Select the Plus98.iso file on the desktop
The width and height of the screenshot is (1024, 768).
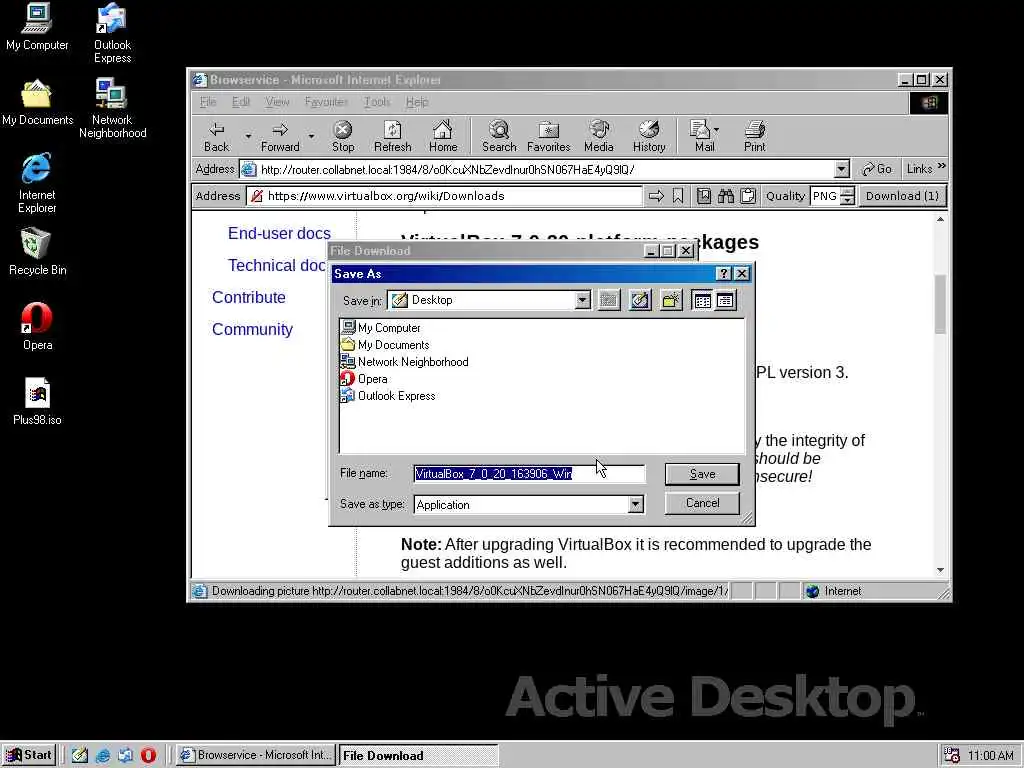37,402
